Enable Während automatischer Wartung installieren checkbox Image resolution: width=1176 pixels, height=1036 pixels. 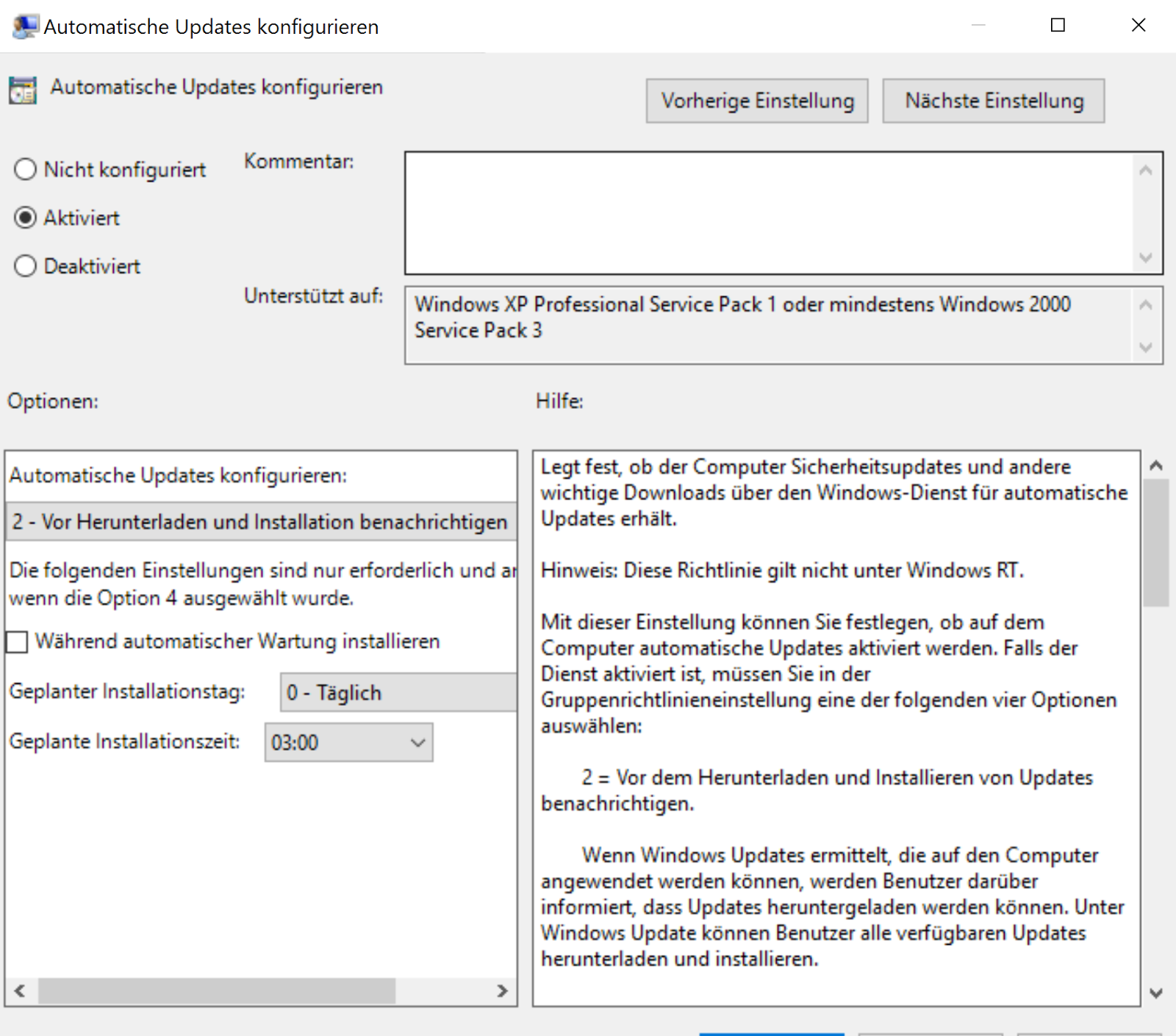tap(17, 642)
